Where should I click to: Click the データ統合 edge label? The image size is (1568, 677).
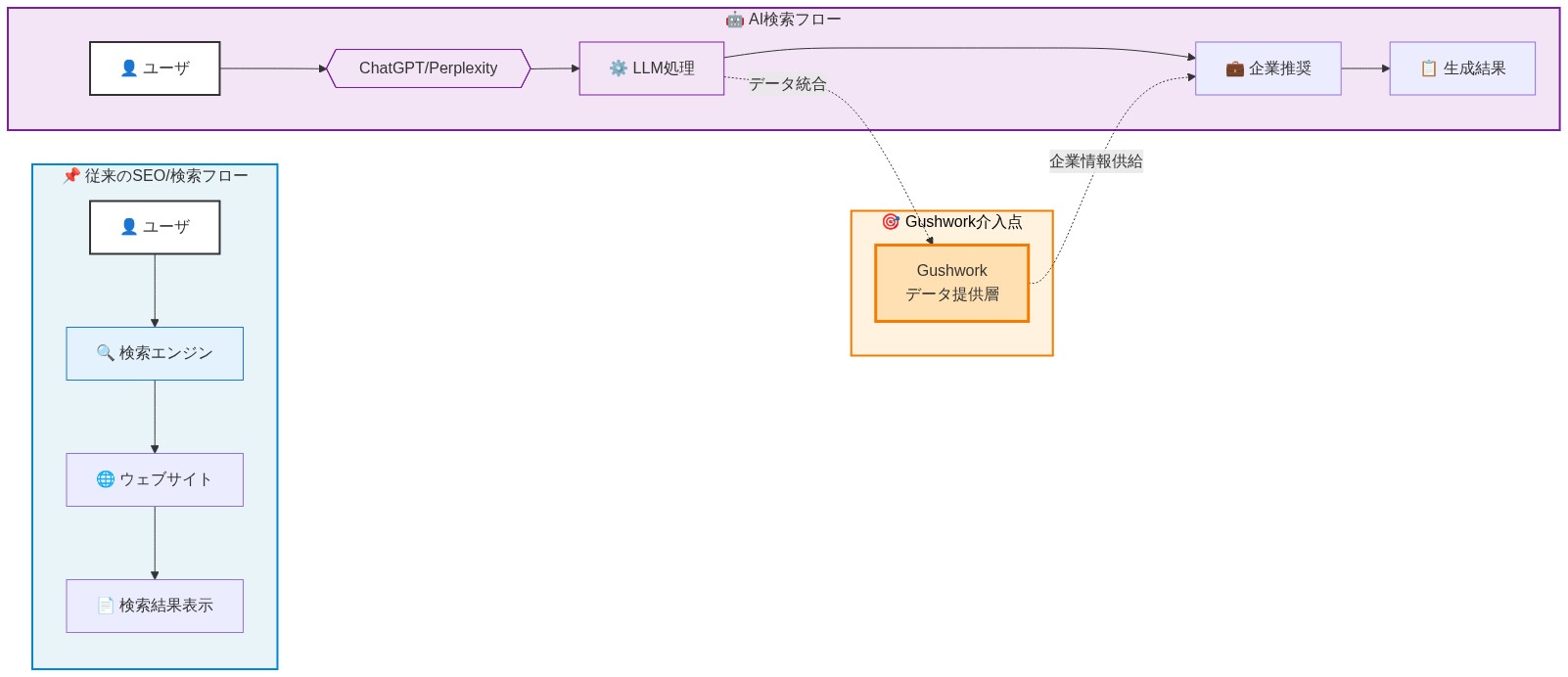coord(788,84)
